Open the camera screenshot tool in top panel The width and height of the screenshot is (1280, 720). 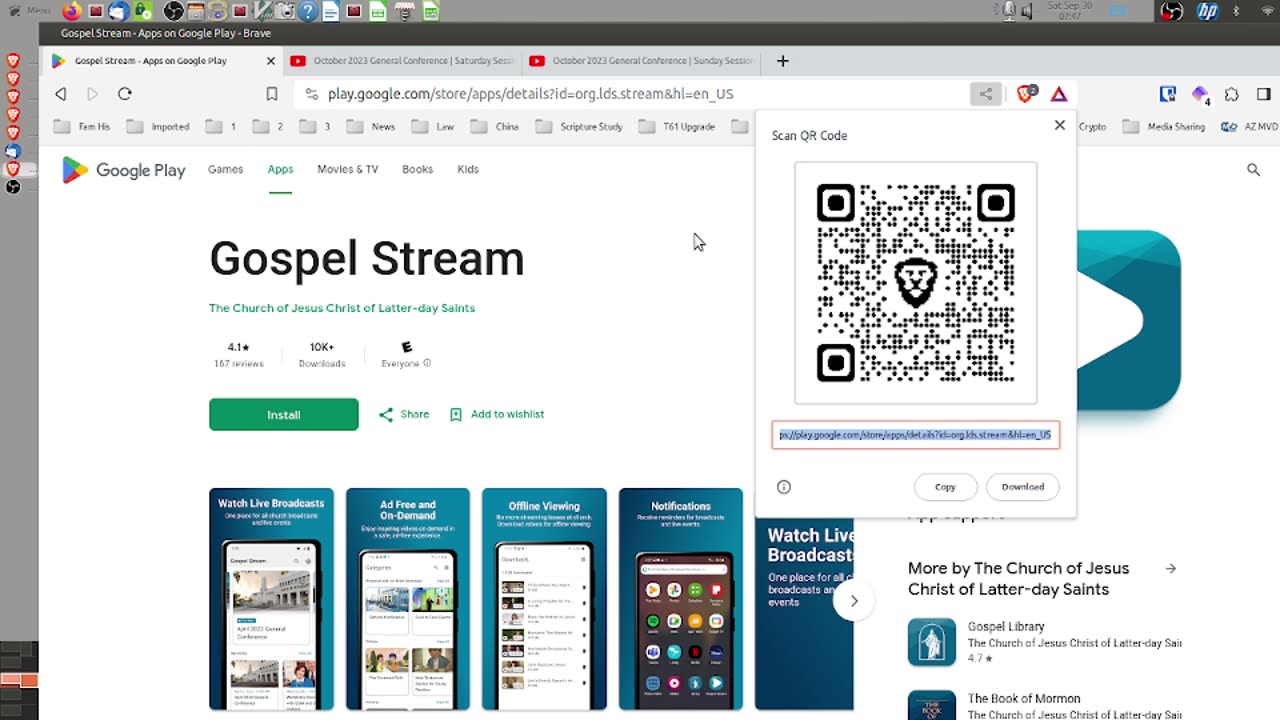[x=286, y=11]
